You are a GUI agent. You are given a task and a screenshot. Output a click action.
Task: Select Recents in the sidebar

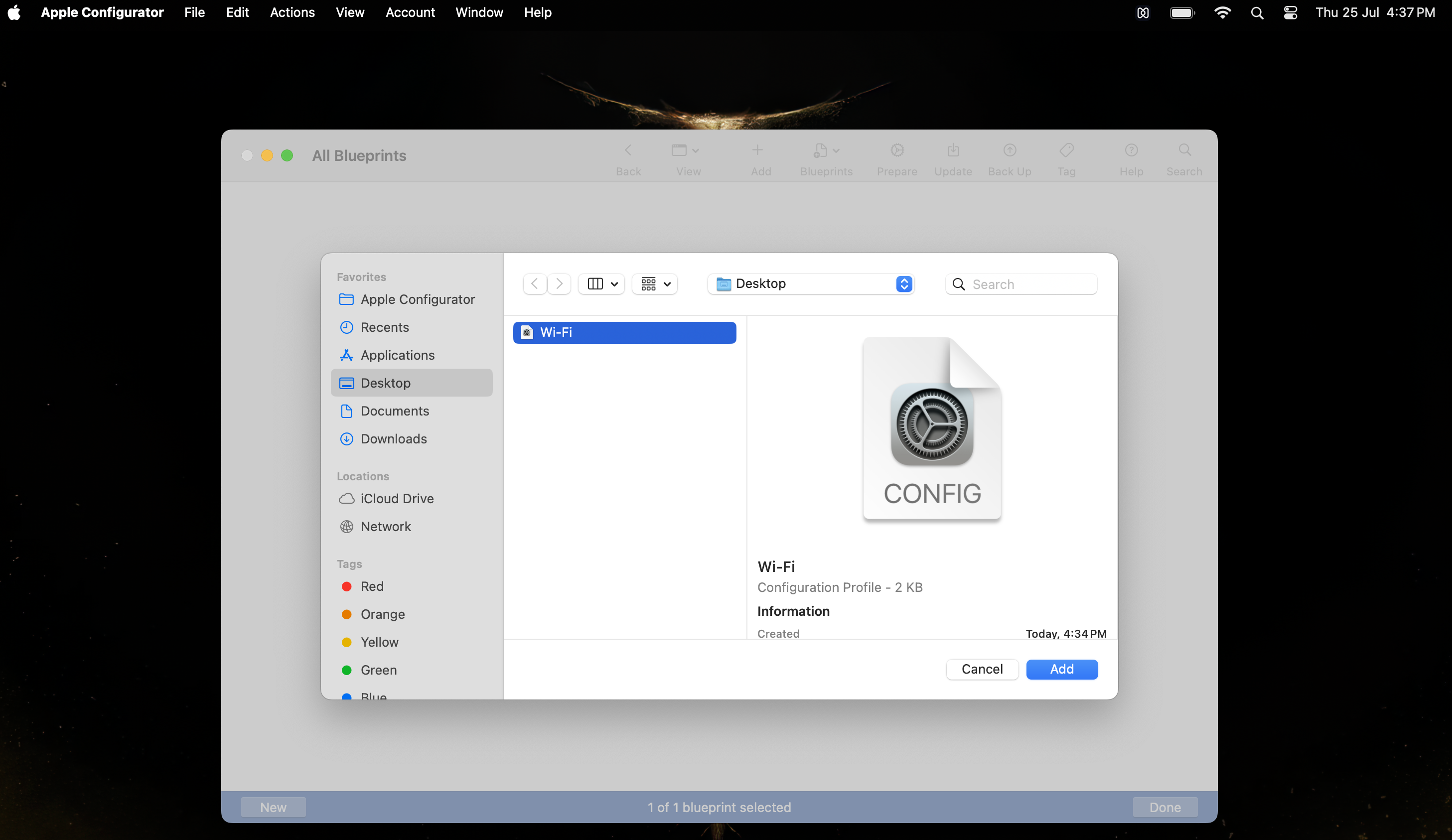(x=412, y=327)
